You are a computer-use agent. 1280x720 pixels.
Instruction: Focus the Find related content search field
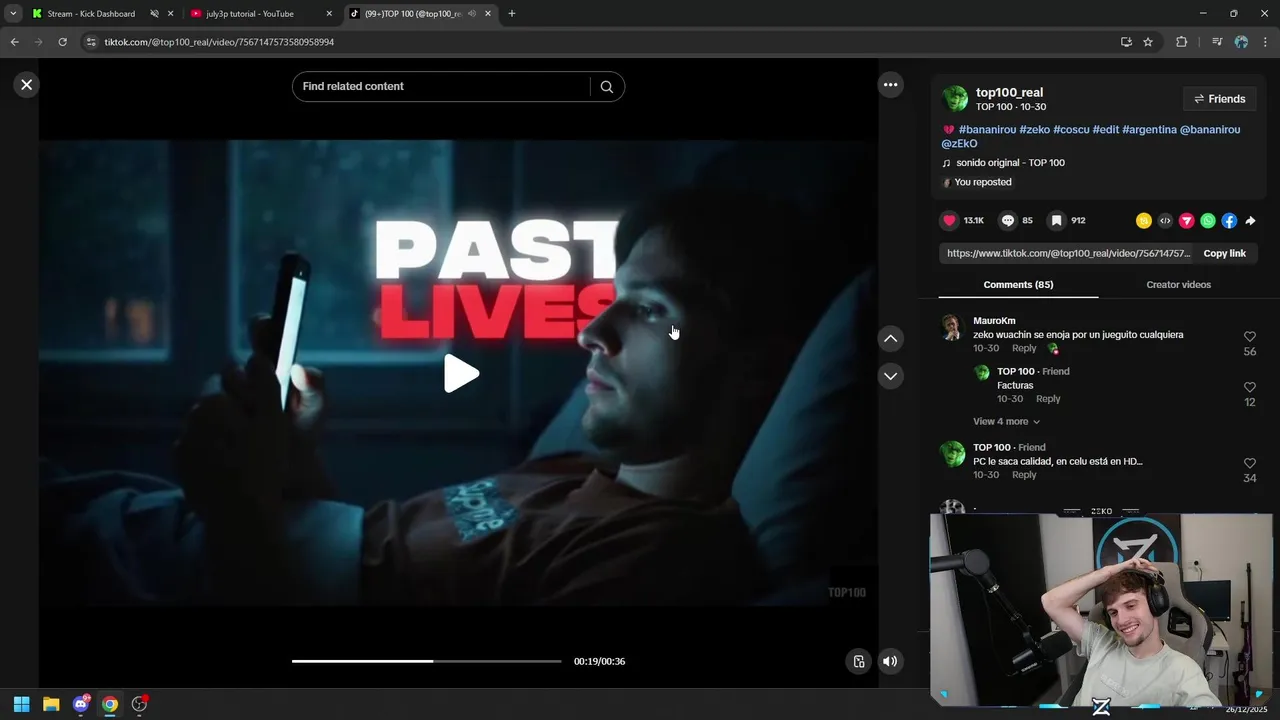[x=440, y=87]
